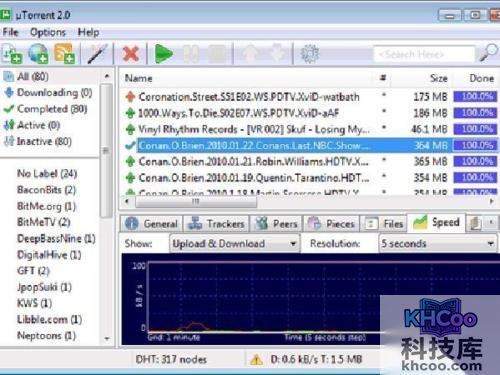This screenshot has width=500, height=375.
Task: Click the Stop torrent toolbar icon
Action: click(x=217, y=53)
